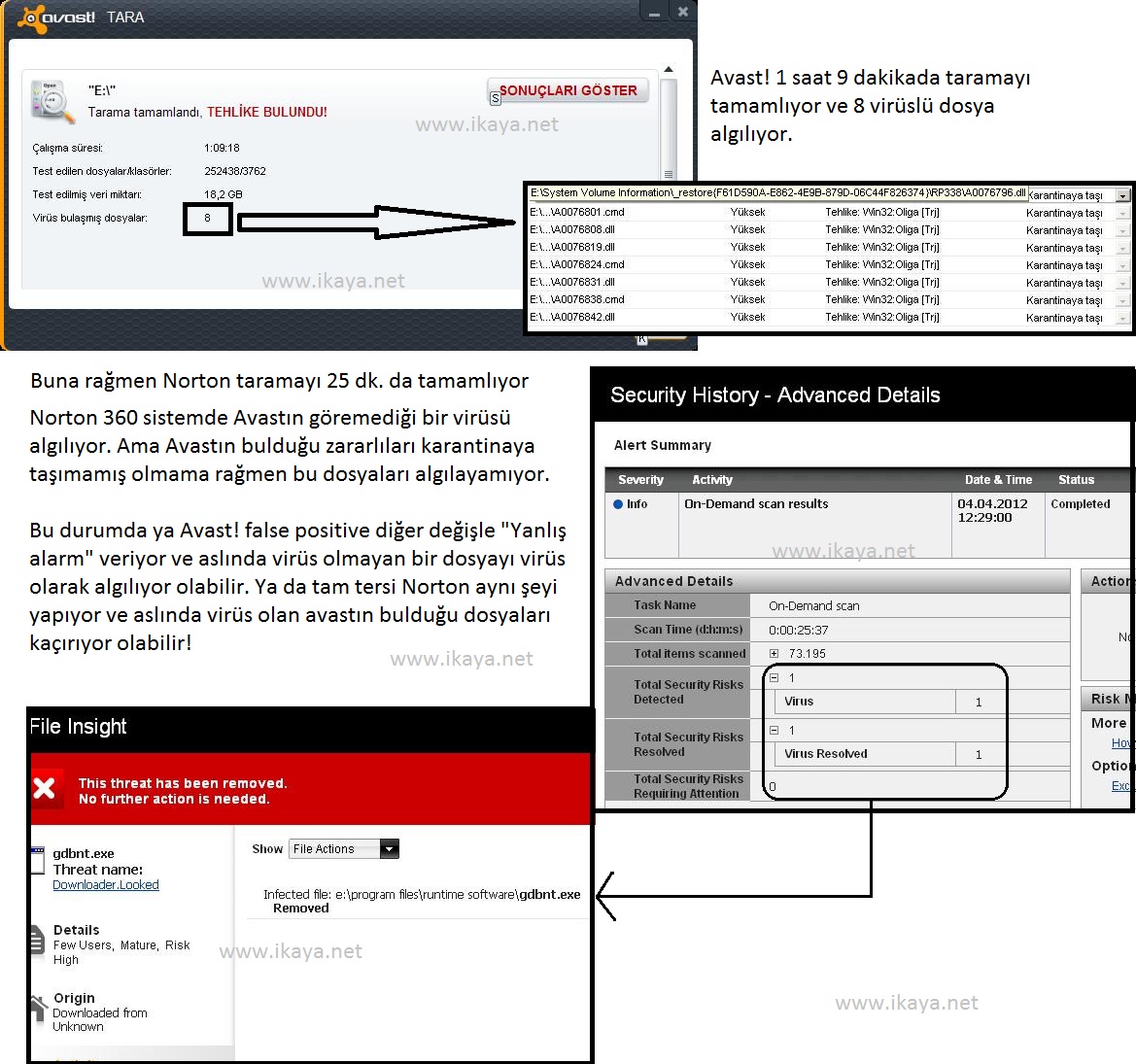Open the action dropdown for A0076808.dll

(x=1122, y=230)
